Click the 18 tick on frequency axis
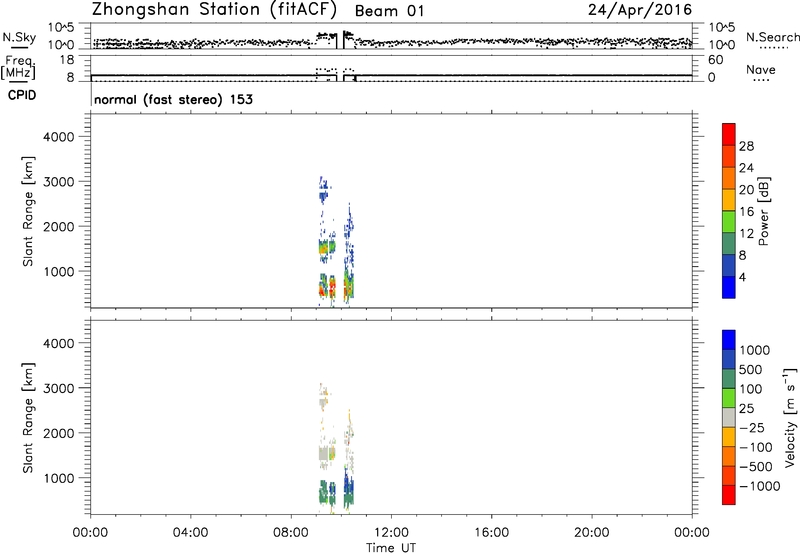Viewport: 800px width, 554px height. click(67, 60)
